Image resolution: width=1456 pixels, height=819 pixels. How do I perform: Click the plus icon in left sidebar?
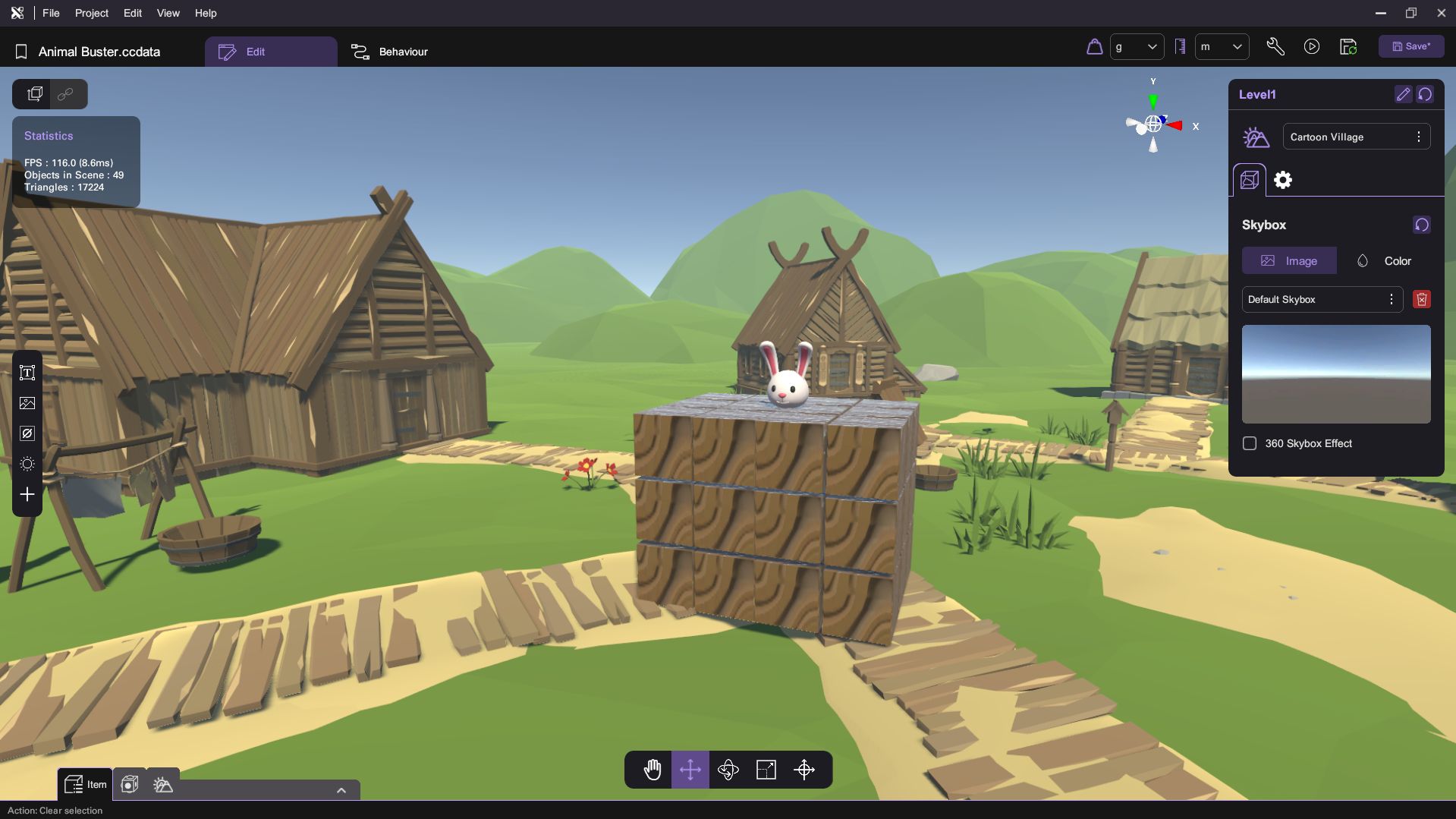(27, 494)
